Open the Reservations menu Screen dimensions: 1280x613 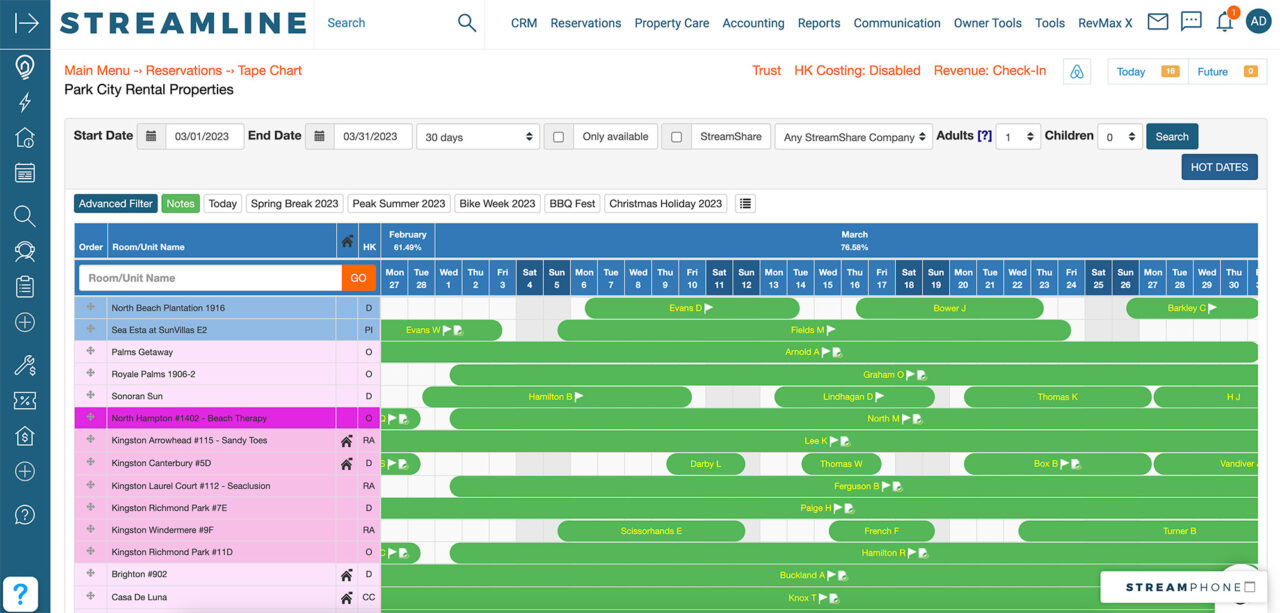585,22
